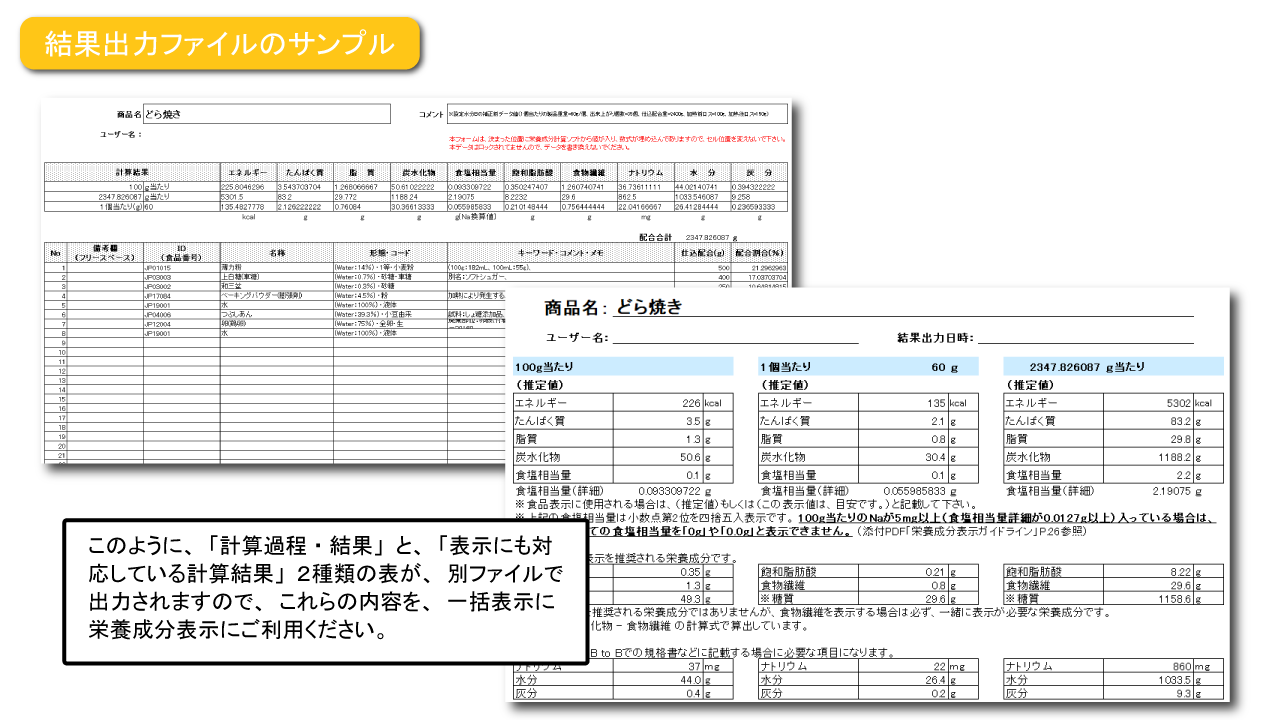Click the 商品名: どら焼き title on the label sheet

(613, 307)
